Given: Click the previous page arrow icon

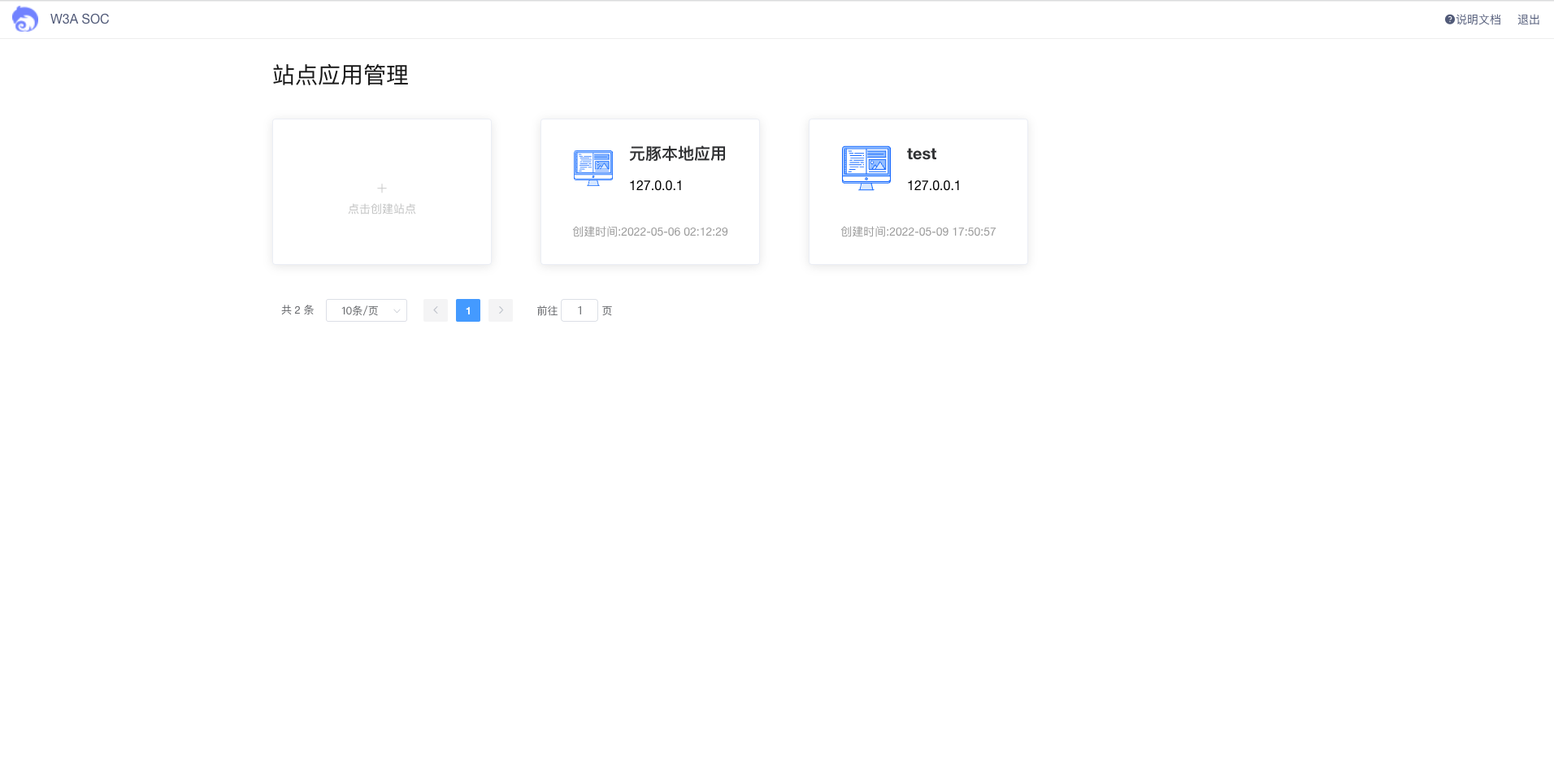Looking at the screenshot, I should tap(436, 310).
